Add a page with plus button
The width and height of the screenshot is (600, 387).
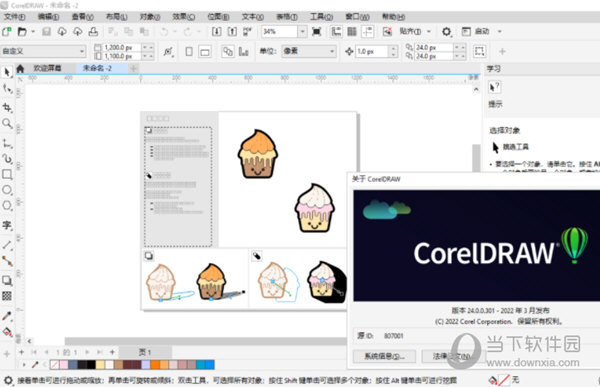[112, 352]
